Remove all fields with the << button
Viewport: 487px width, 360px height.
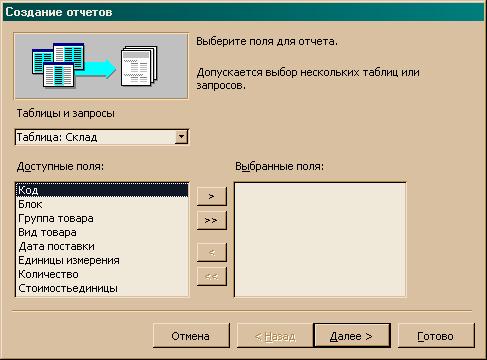click(x=212, y=276)
